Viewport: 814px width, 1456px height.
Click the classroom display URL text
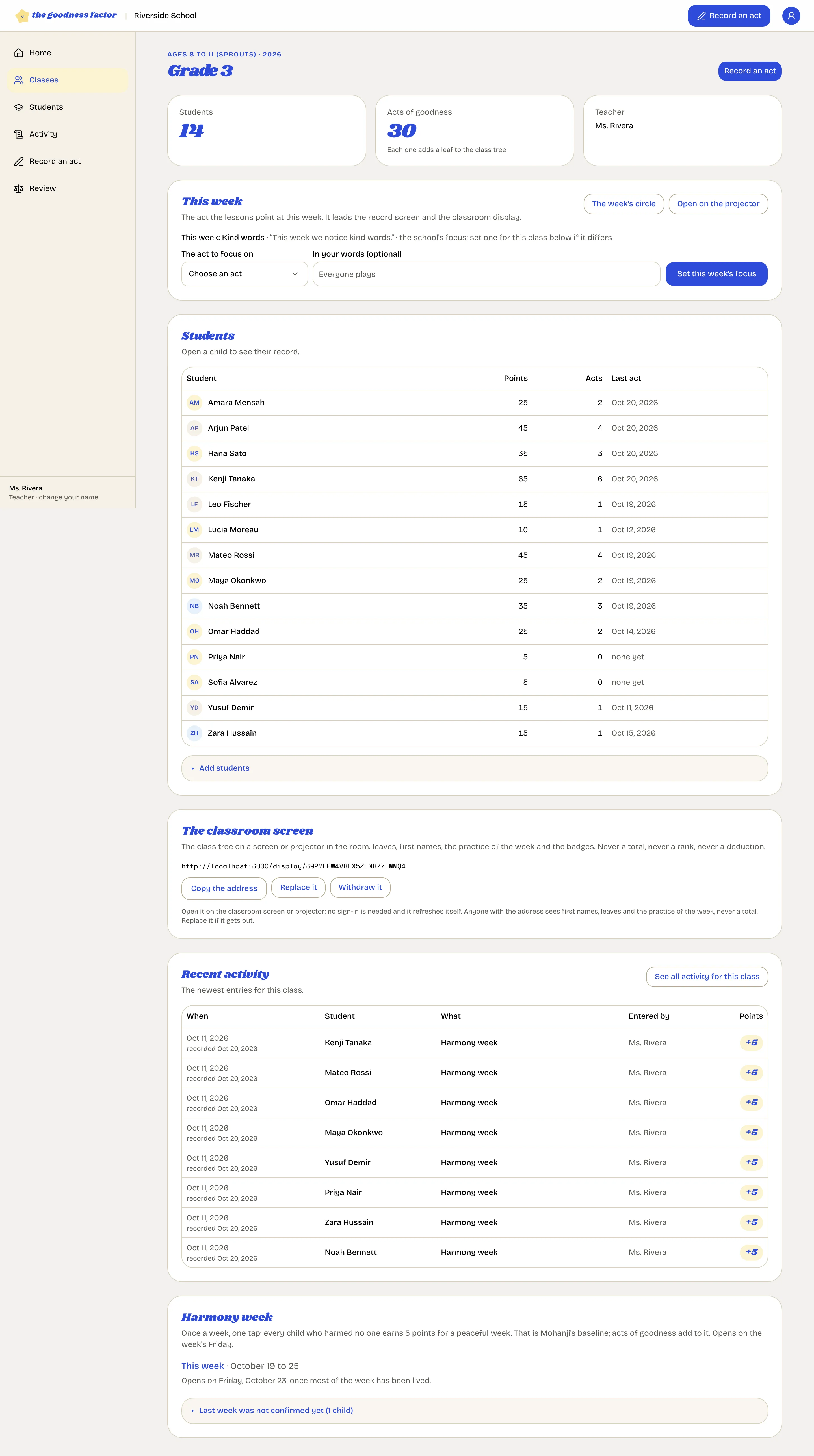click(x=293, y=866)
